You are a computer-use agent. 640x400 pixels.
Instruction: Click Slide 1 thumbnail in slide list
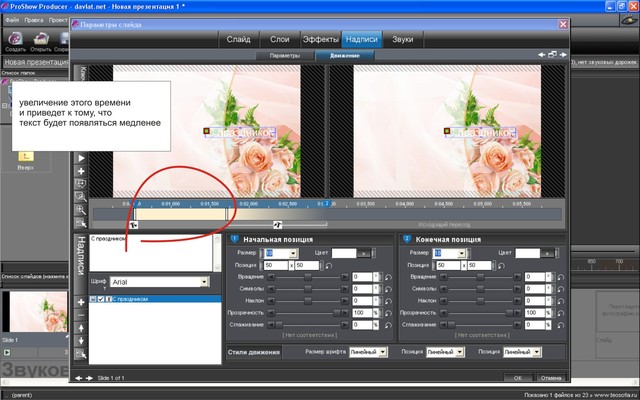point(39,312)
